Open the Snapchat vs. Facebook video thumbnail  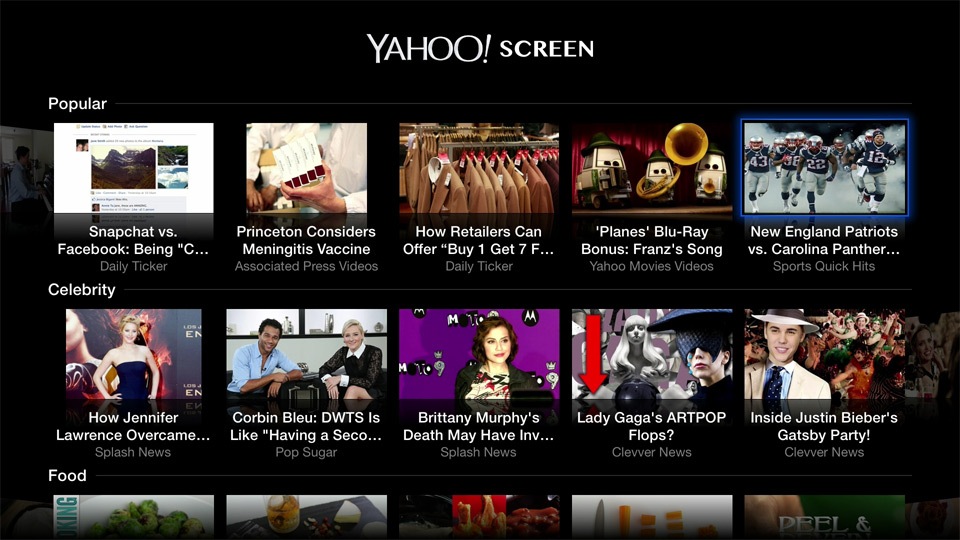click(133, 168)
